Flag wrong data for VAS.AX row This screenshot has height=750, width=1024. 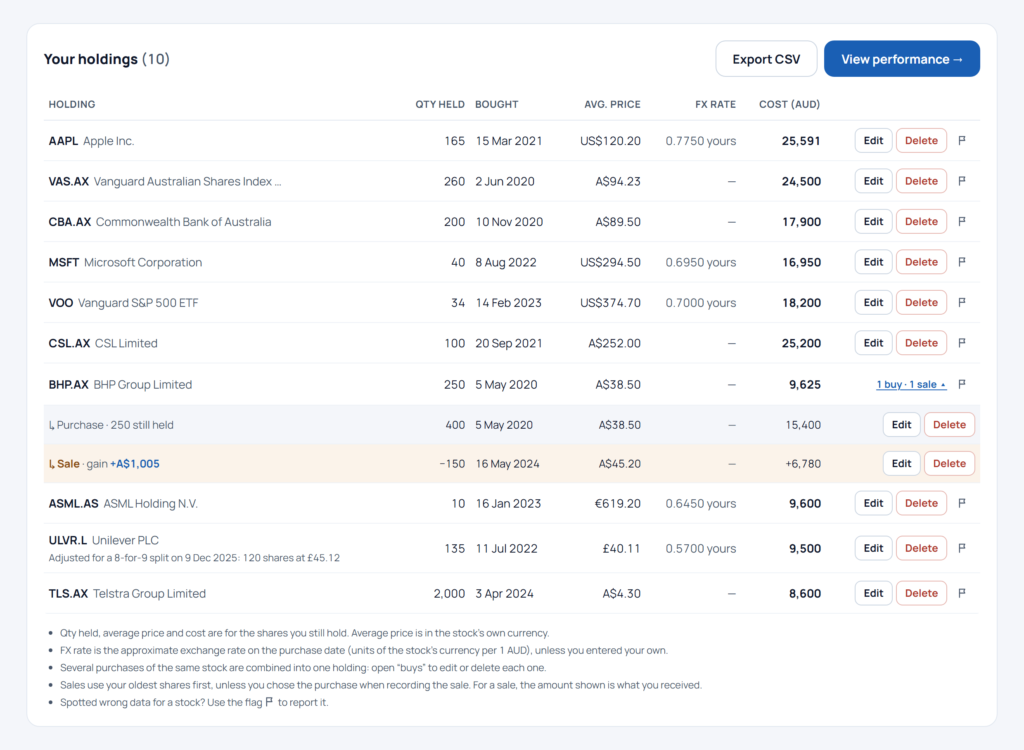tap(962, 181)
